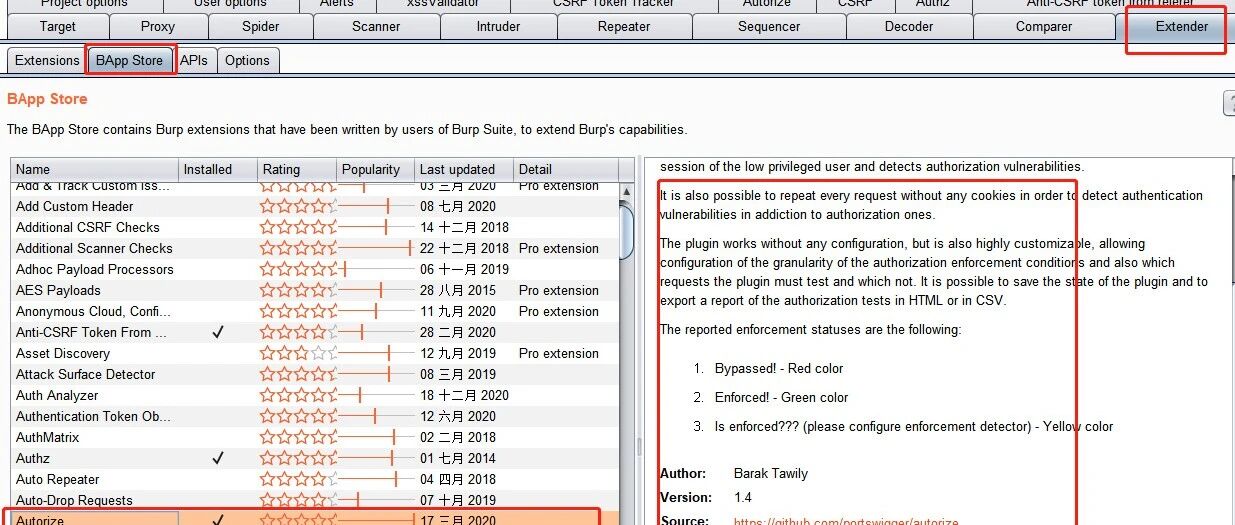Switch to the Target tab

58,27
